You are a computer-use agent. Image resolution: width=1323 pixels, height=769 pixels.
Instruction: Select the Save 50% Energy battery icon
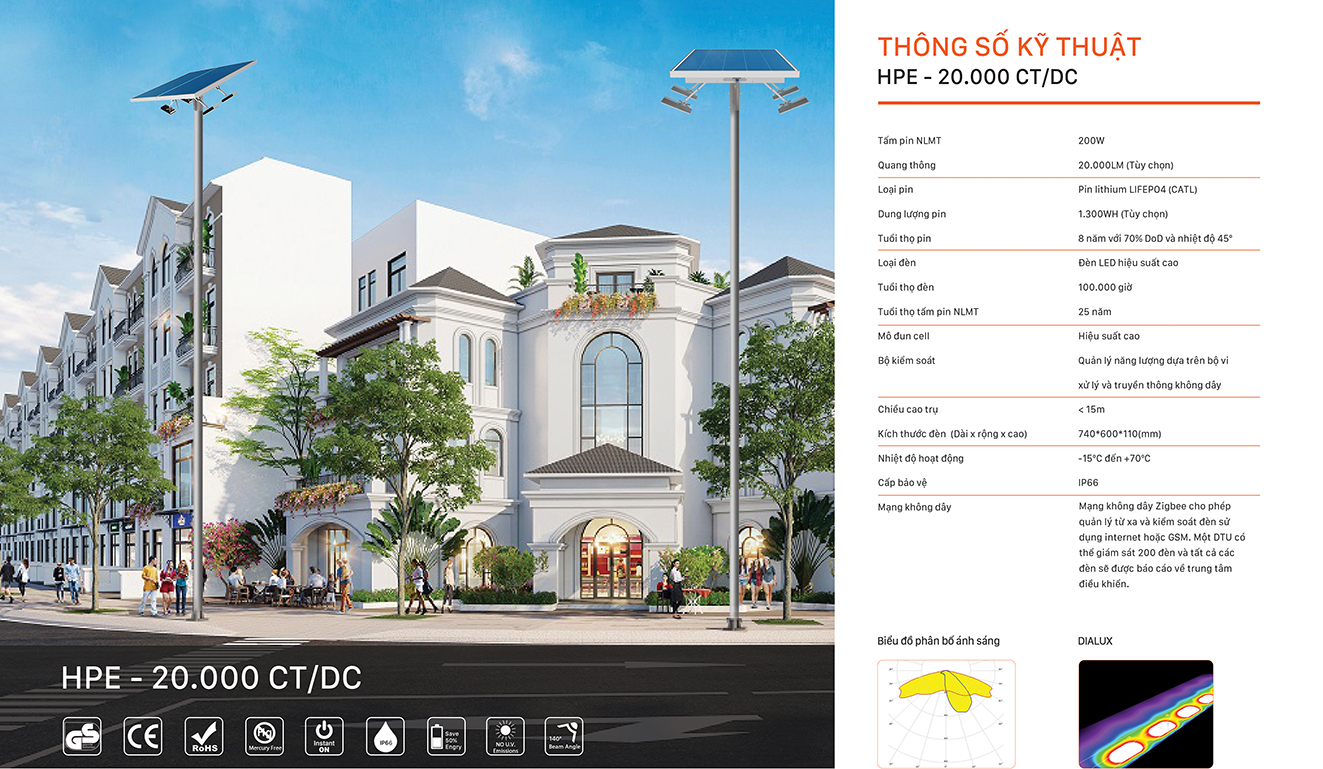click(446, 736)
